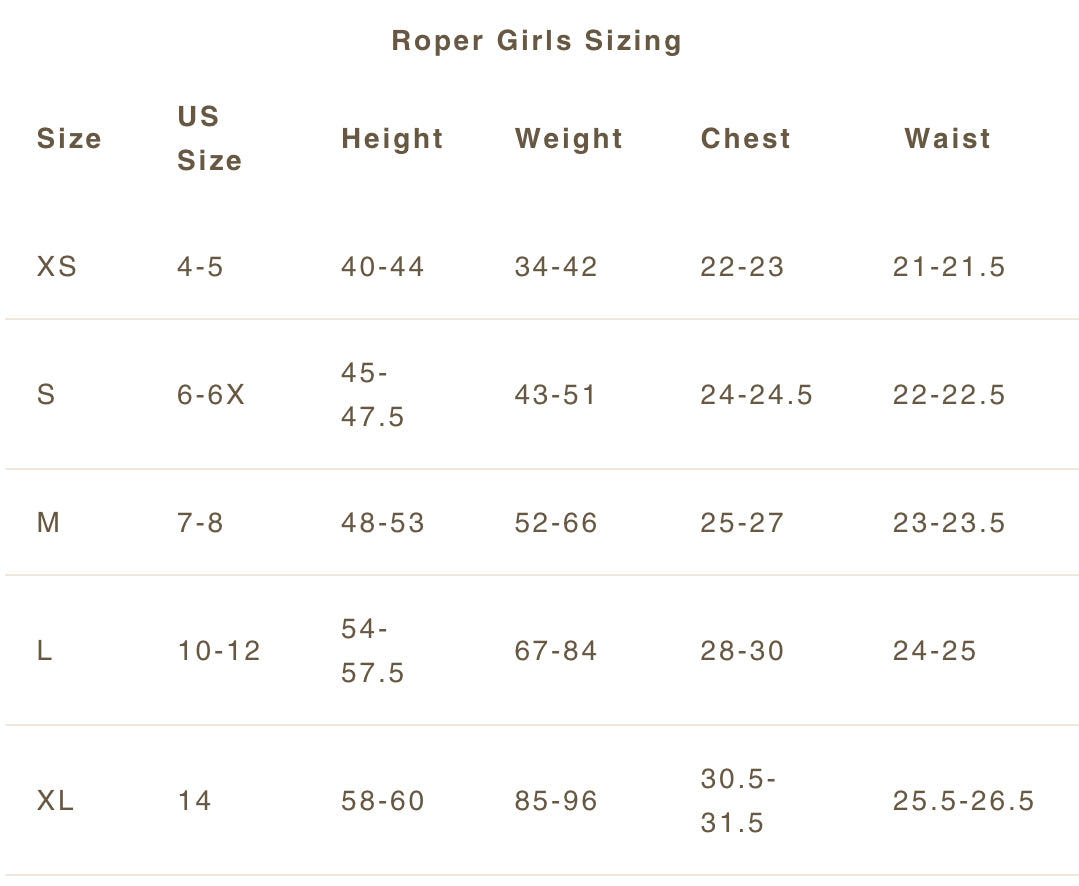Click the 85-96 weight value
Screen dimensions: 1079x886
click(x=556, y=801)
